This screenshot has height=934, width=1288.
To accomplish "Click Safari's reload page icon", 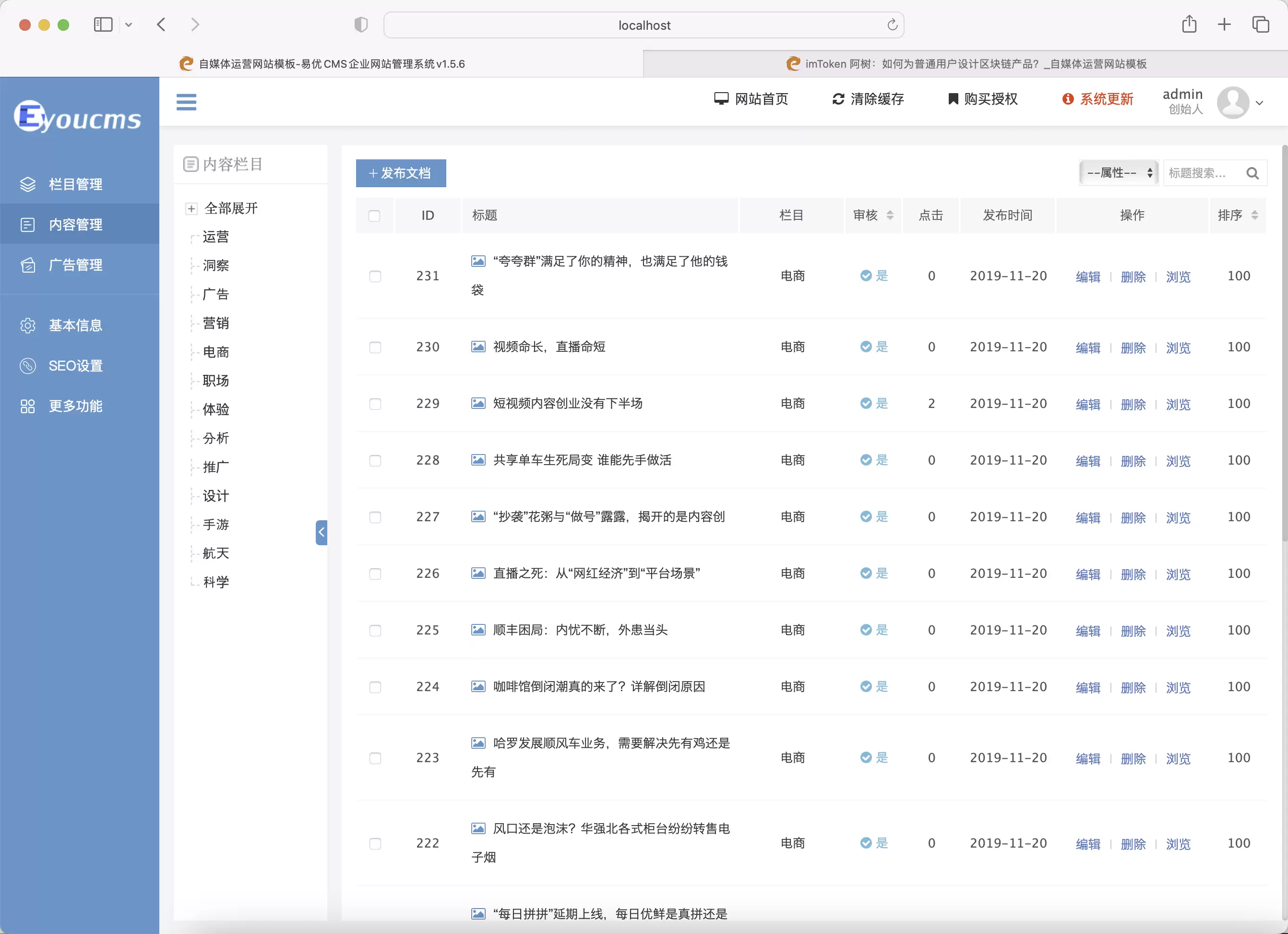I will tap(892, 25).
